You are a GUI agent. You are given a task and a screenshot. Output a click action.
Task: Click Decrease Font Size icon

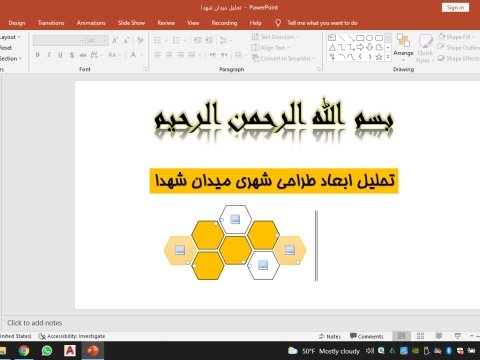[126, 41]
